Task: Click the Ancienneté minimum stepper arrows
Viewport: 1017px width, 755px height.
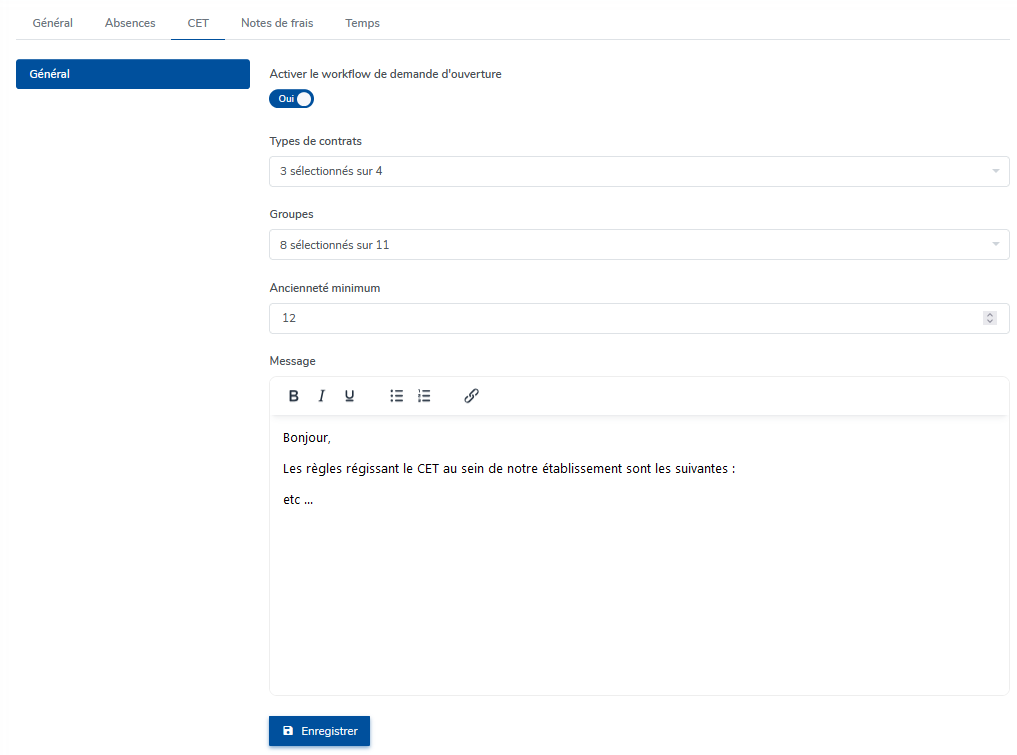Action: coord(989,318)
